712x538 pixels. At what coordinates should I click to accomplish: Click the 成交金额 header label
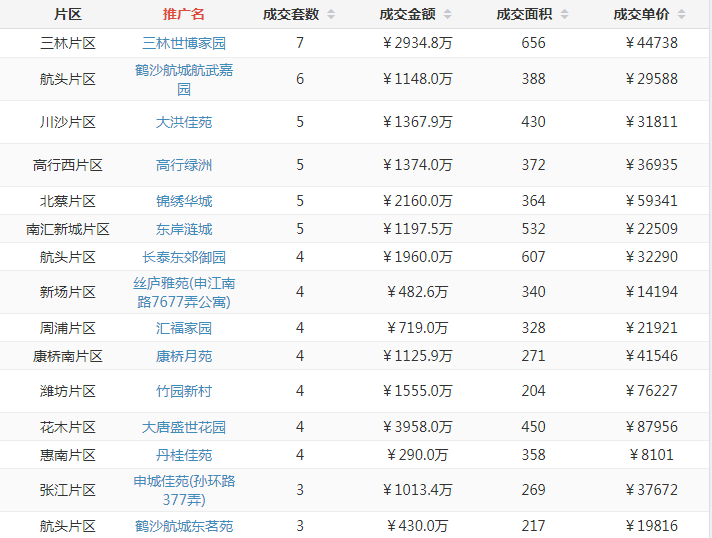pos(408,14)
